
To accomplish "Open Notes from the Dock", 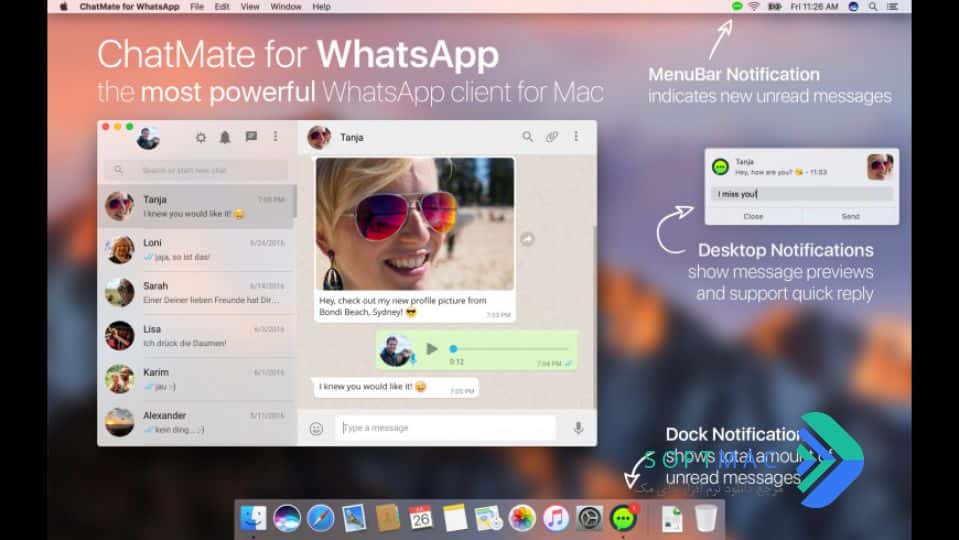I will (x=454, y=519).
